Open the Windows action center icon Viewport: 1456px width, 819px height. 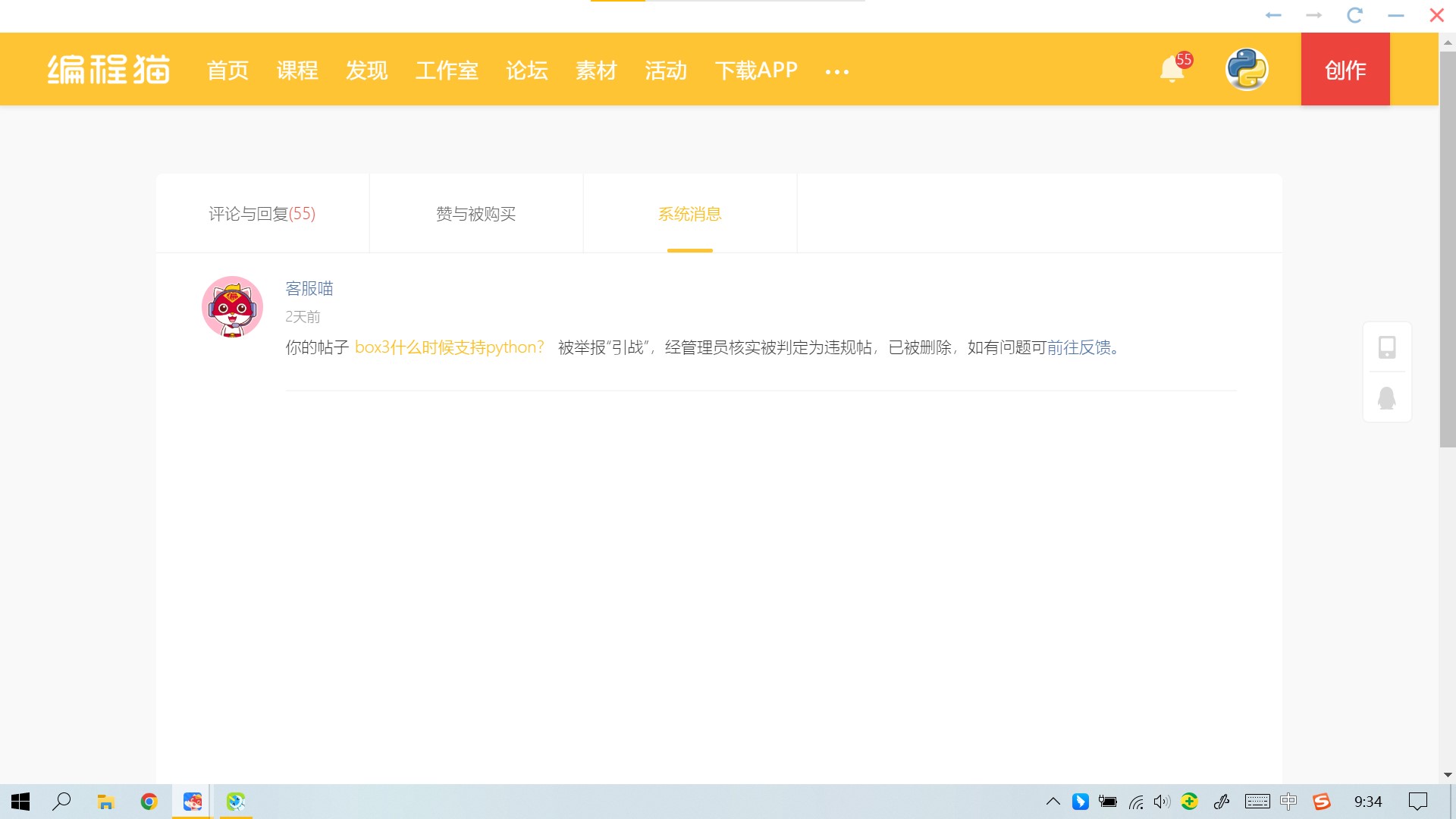click(1417, 802)
